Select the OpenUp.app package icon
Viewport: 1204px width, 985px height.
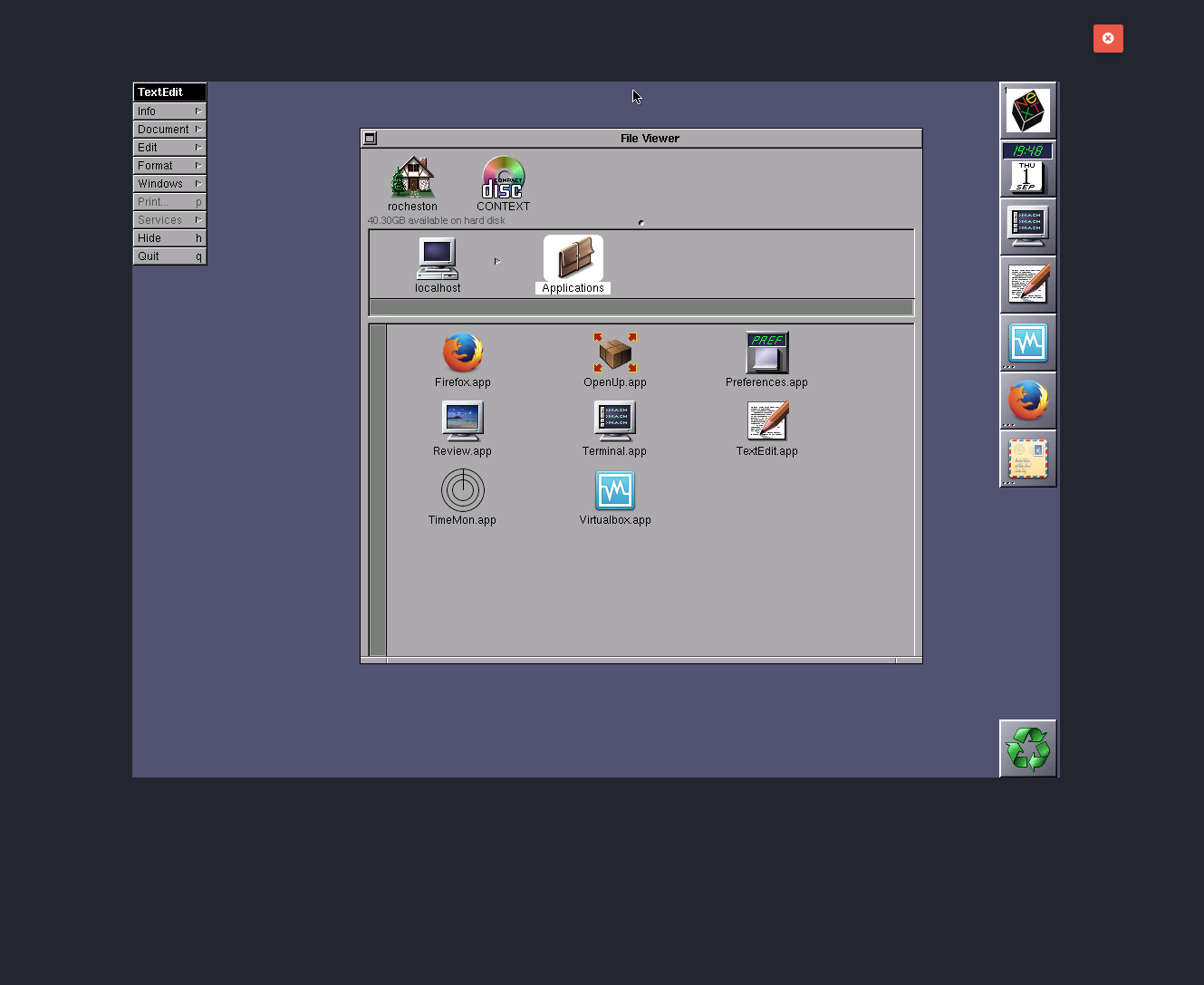tap(615, 352)
